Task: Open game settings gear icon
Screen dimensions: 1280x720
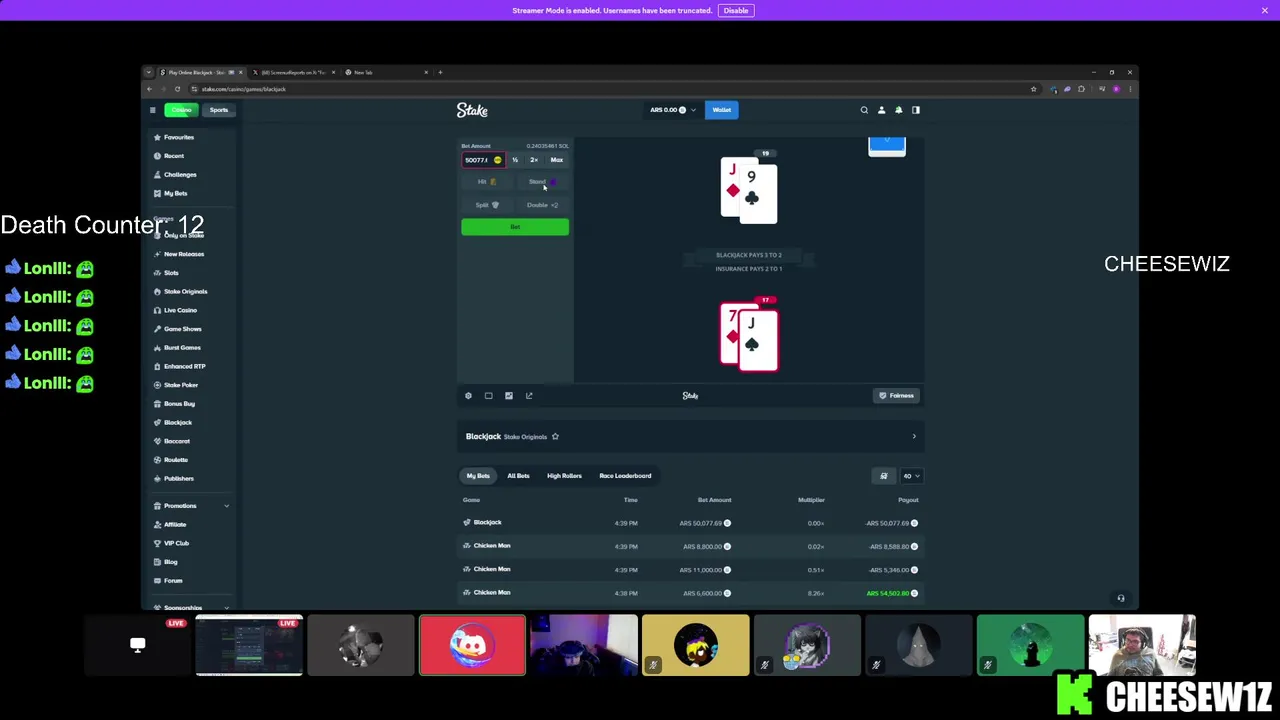Action: point(468,396)
